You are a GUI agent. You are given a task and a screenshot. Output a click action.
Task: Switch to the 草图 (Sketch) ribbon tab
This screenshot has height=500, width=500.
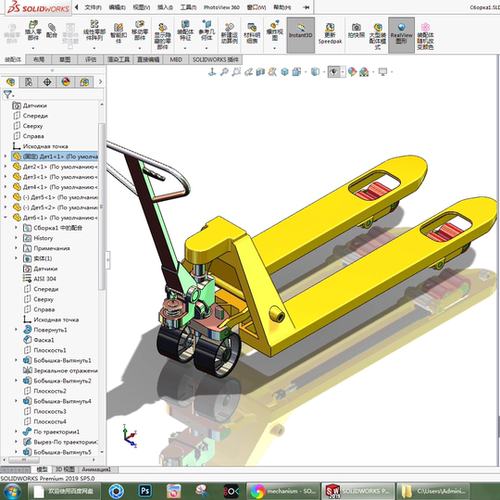point(65,59)
